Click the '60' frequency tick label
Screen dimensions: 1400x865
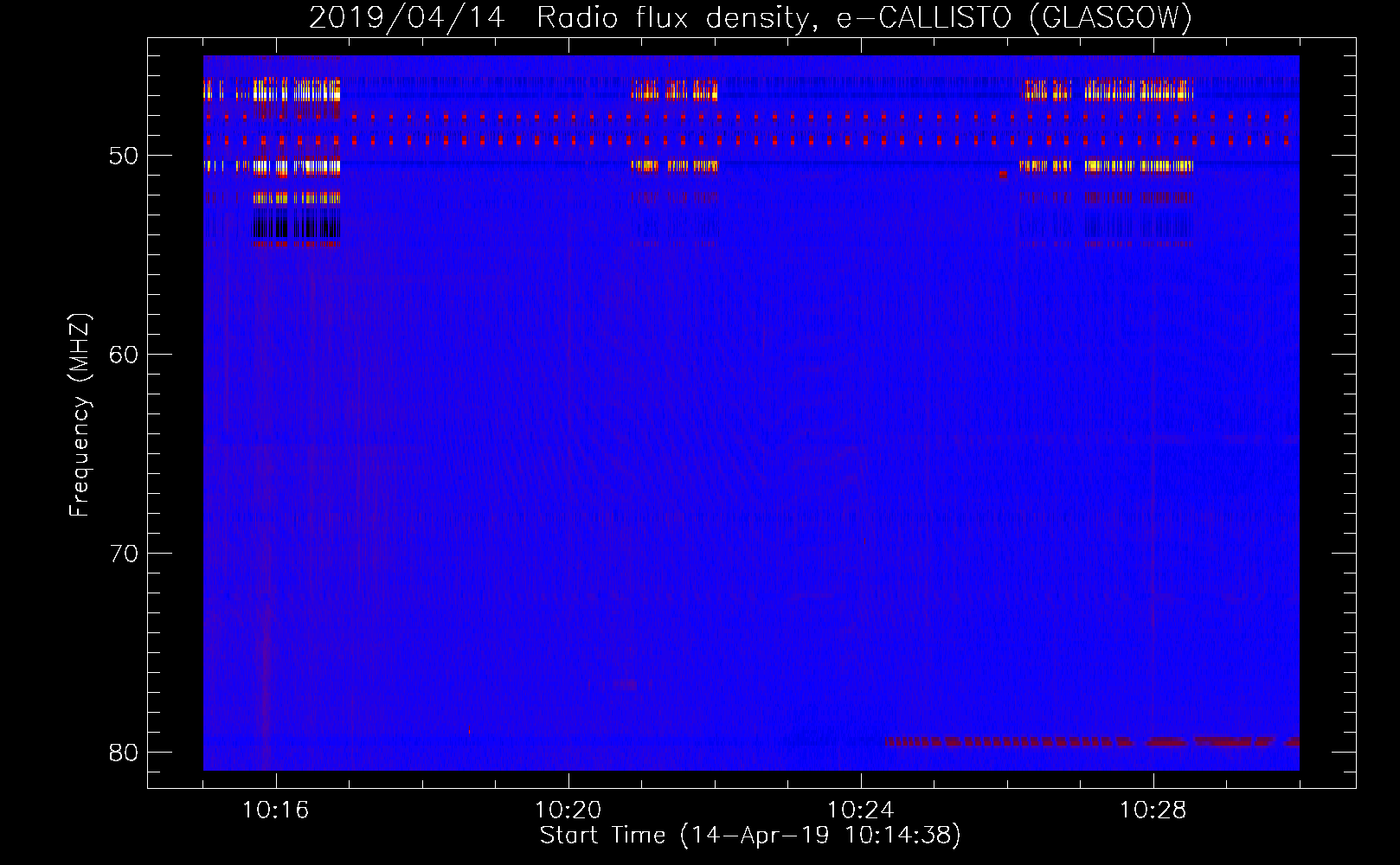124,355
